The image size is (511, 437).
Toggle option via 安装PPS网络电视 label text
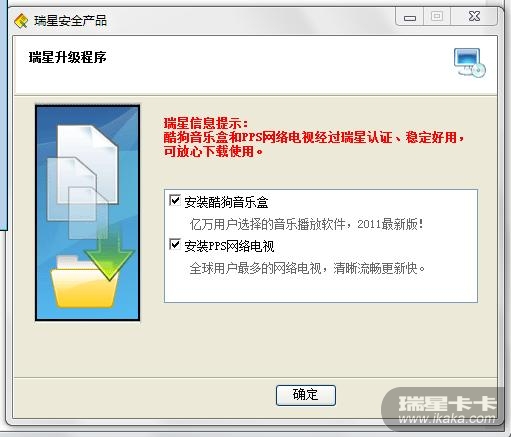coord(229,246)
